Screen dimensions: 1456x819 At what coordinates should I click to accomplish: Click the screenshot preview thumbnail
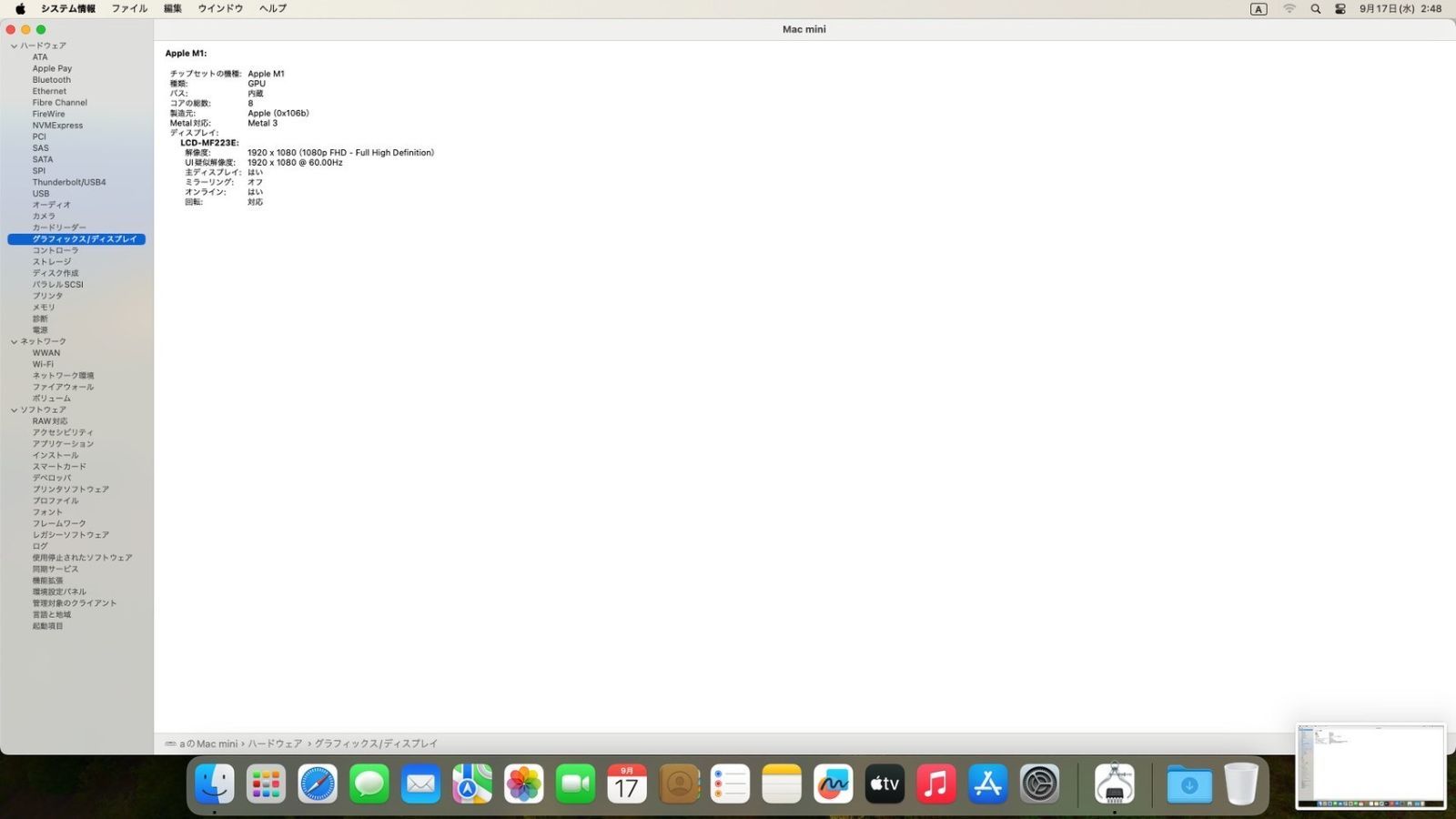[1370, 765]
